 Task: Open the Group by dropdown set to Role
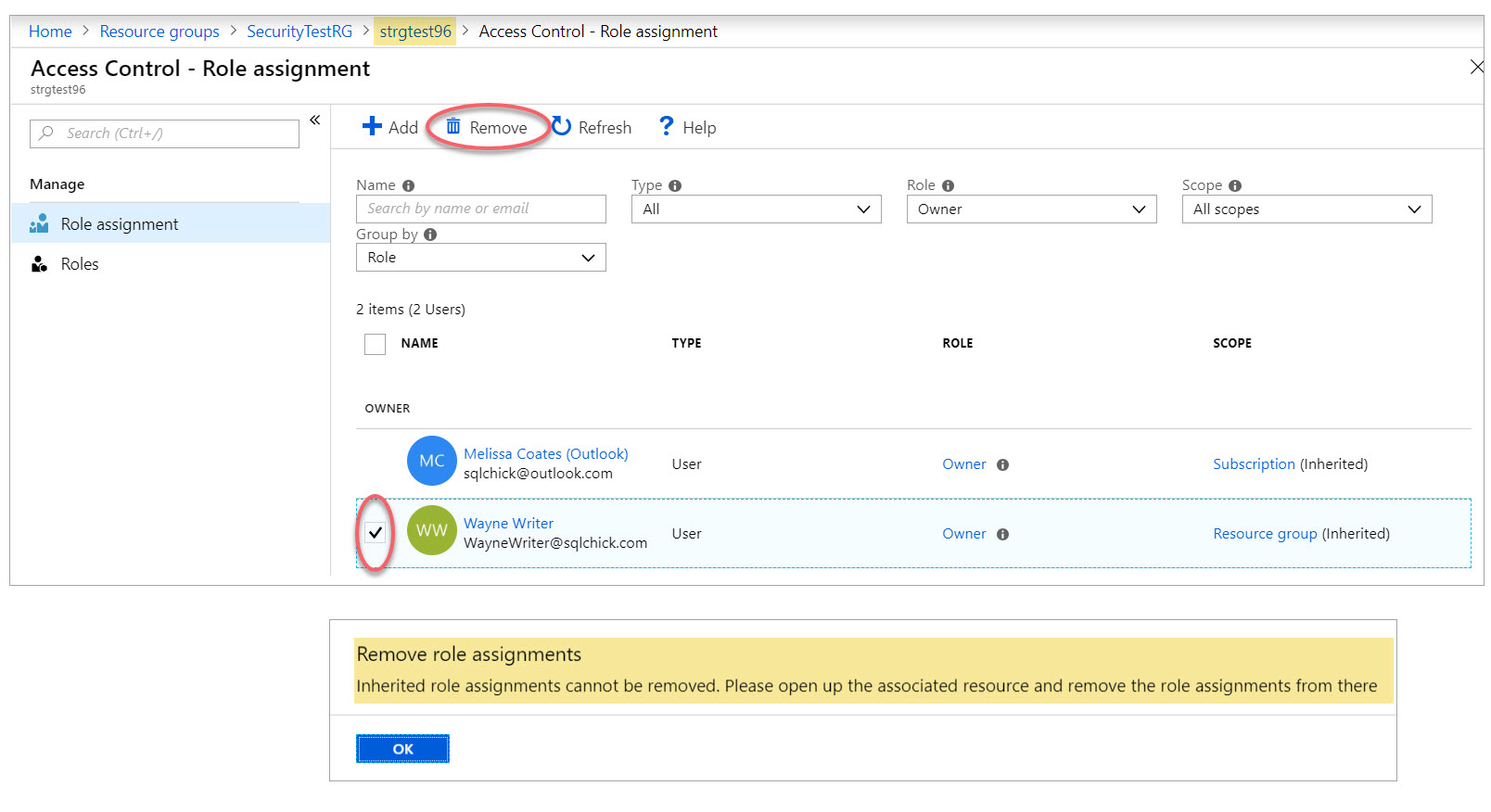[481, 258]
